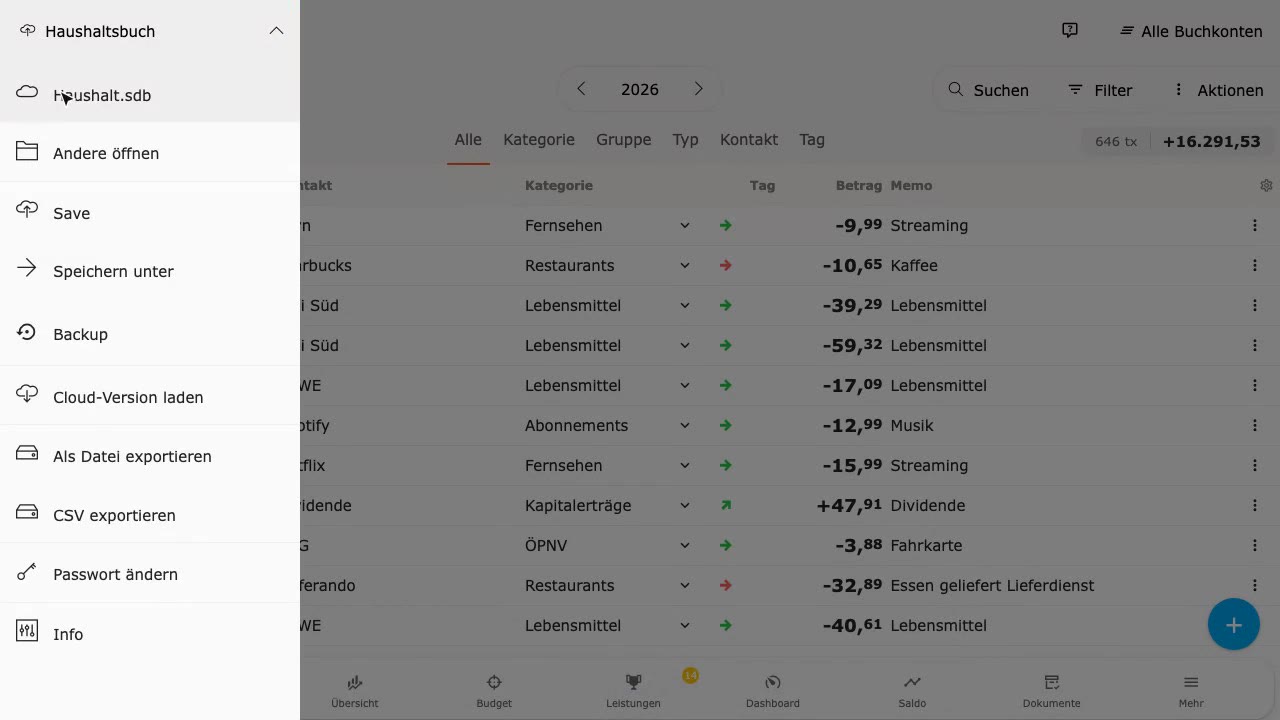This screenshot has width=1280, height=720.
Task: Switch to the Gruppe tab
Action: click(x=624, y=140)
